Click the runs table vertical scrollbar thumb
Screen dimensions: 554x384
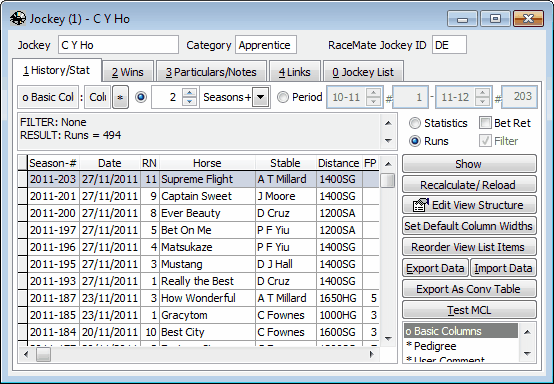click(x=388, y=180)
